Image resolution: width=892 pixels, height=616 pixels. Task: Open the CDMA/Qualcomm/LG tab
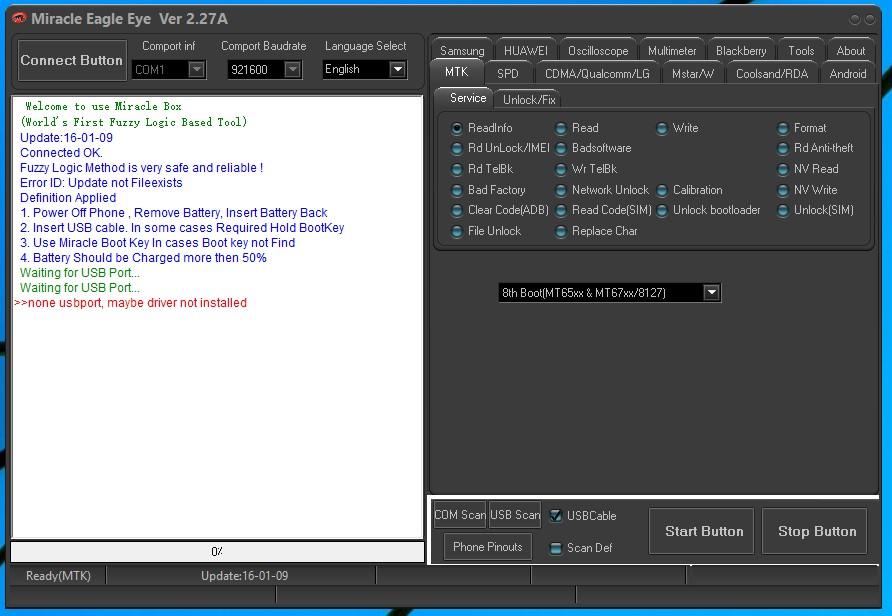point(597,73)
